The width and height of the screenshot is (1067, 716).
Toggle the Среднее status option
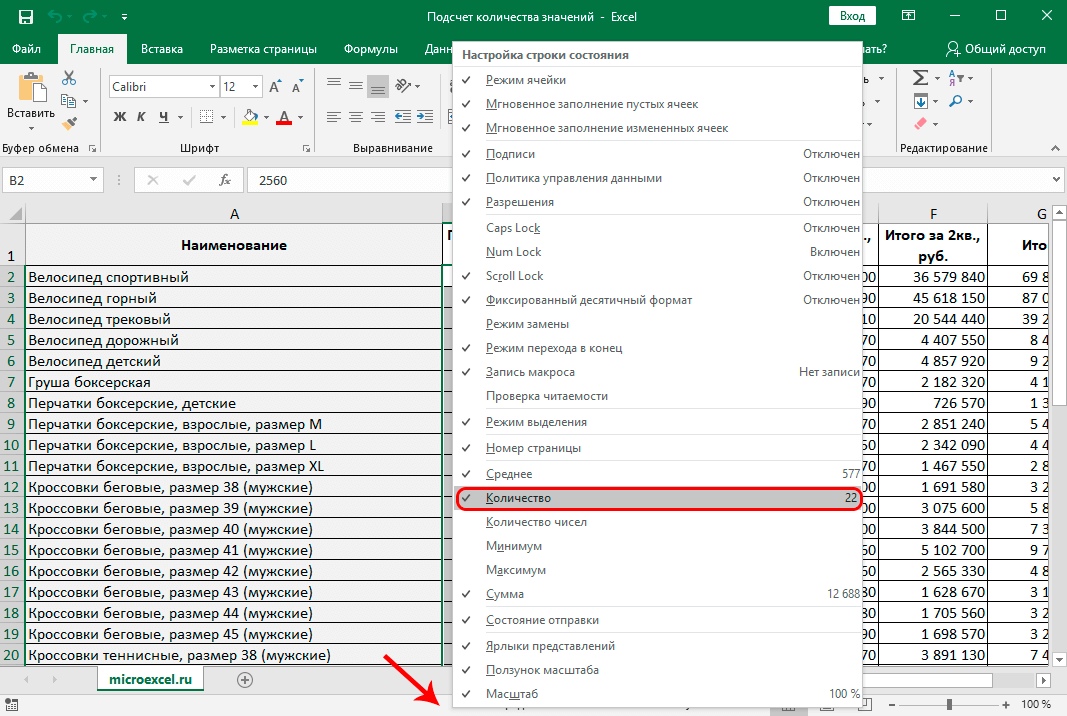[657, 474]
